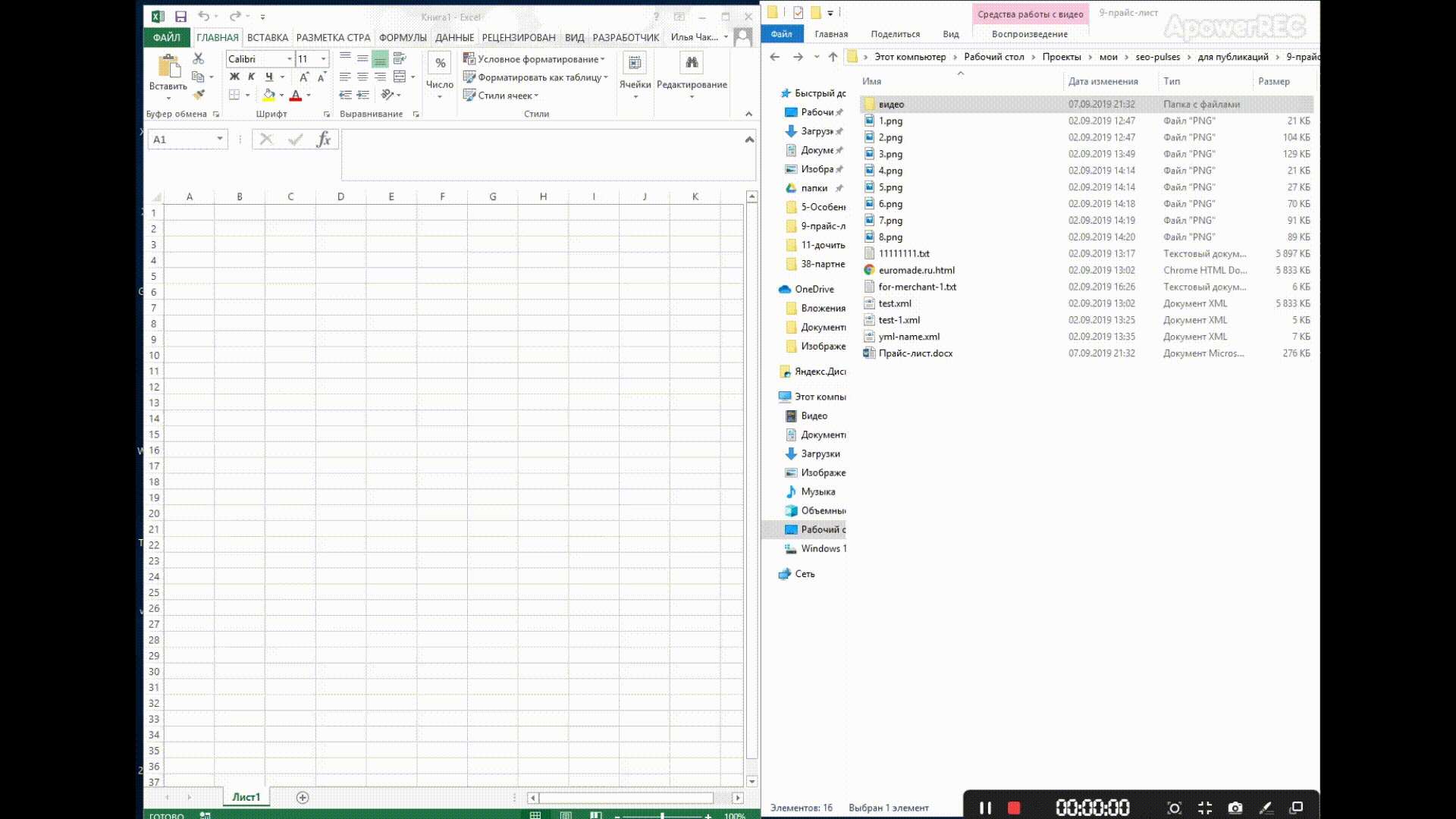
Task: Open the Условное форматирование dropdown
Action: tap(535, 59)
